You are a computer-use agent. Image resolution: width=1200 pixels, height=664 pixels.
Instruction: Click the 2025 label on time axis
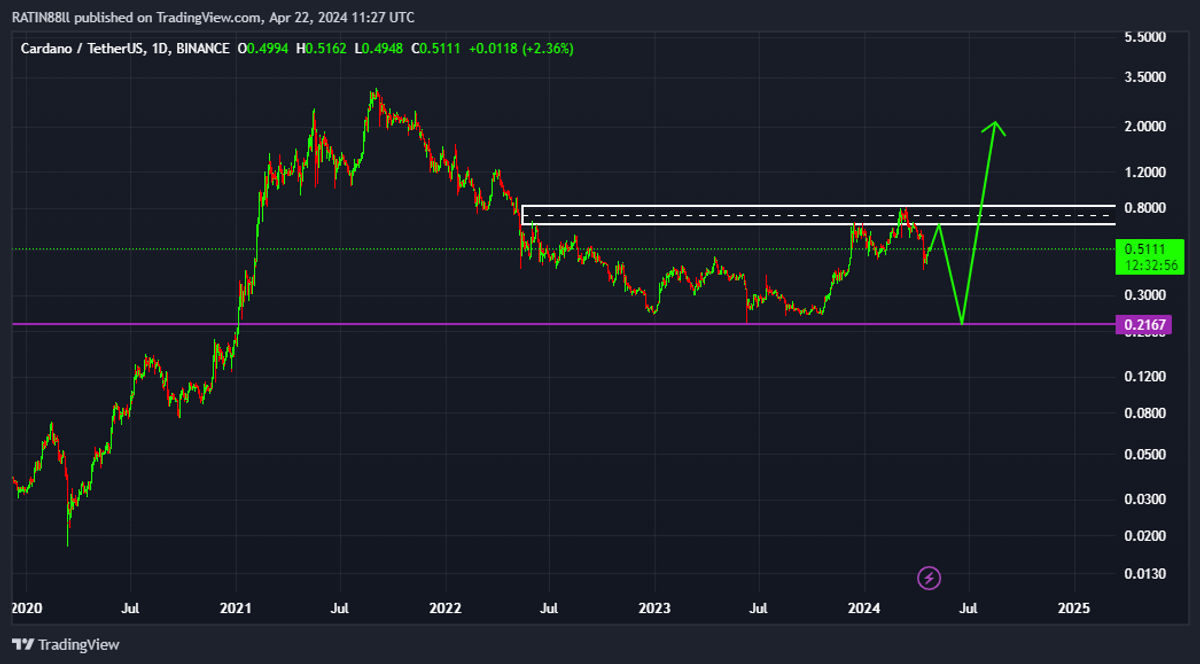point(1074,608)
